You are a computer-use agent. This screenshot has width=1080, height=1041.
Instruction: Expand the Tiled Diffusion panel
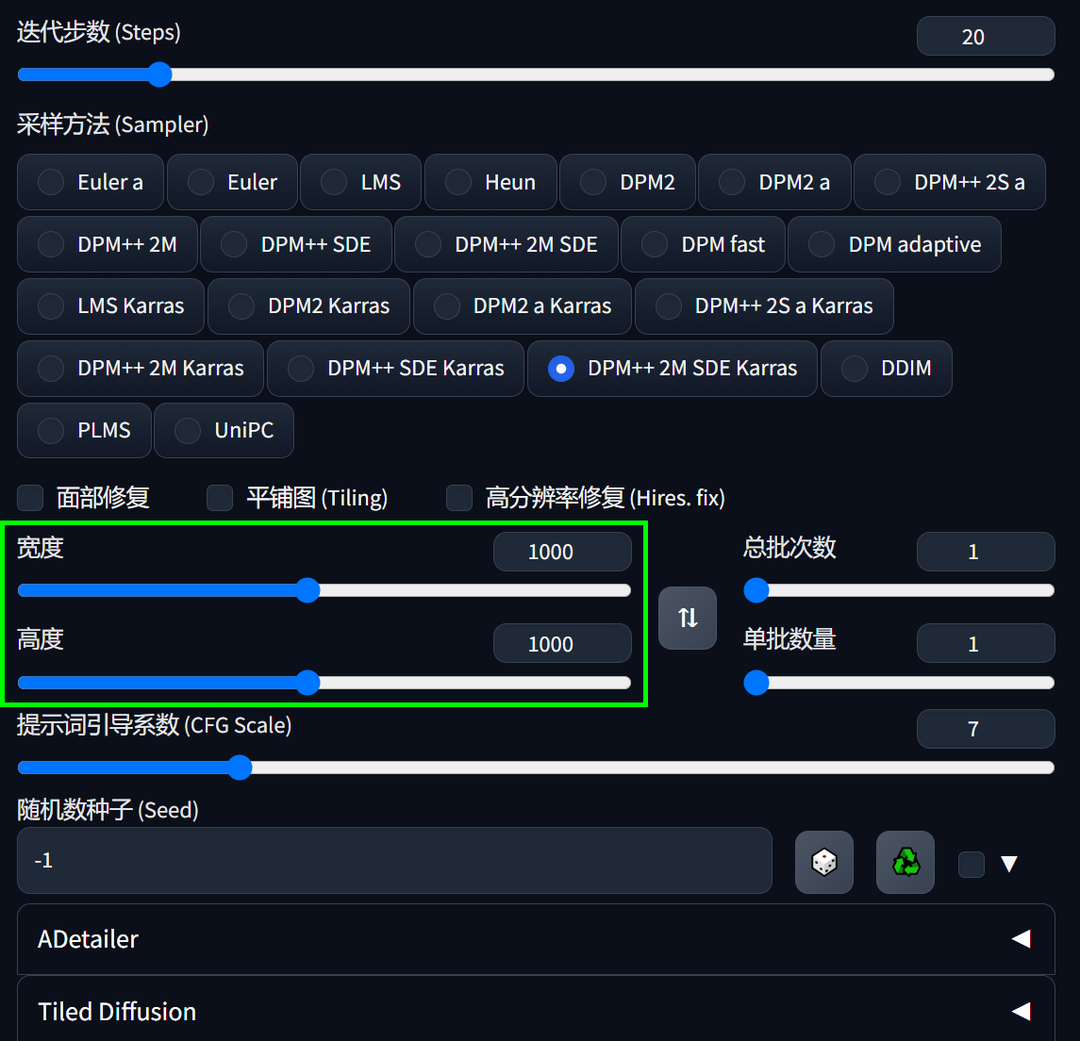pos(536,1011)
